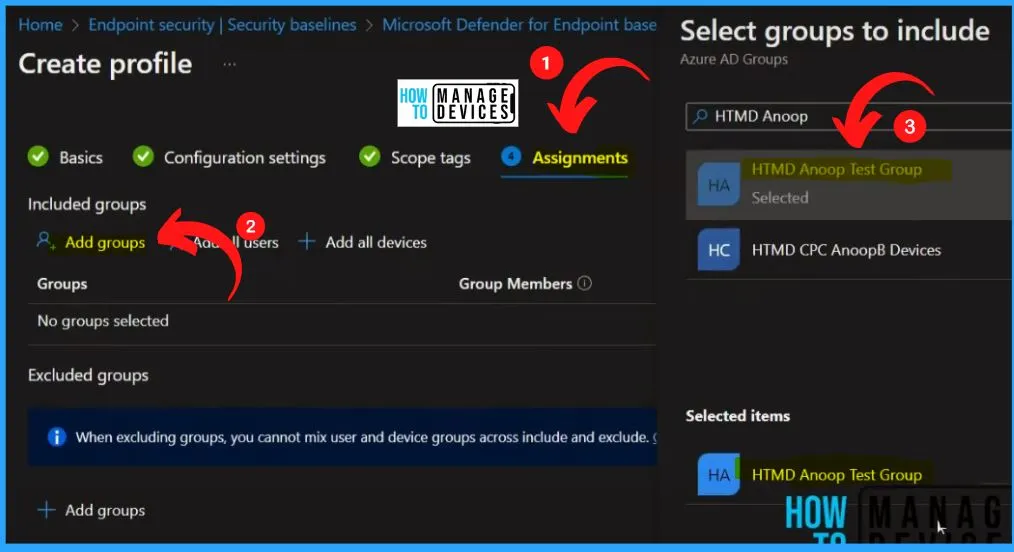
Task: Open the ellipsis menu beside Create profile
Action: 230,64
